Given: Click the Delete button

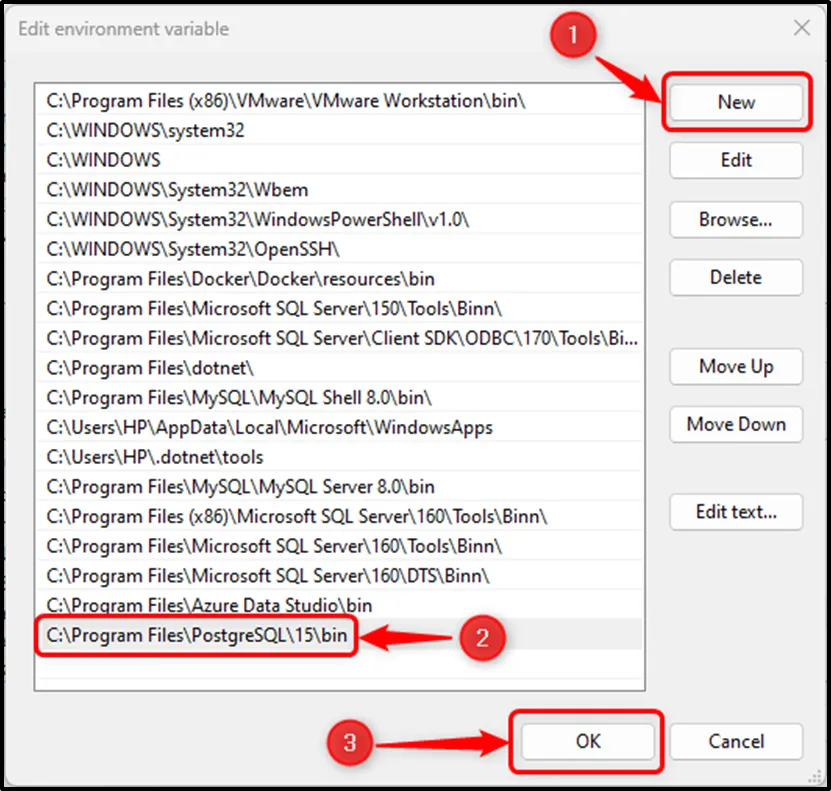Looking at the screenshot, I should 735,277.
